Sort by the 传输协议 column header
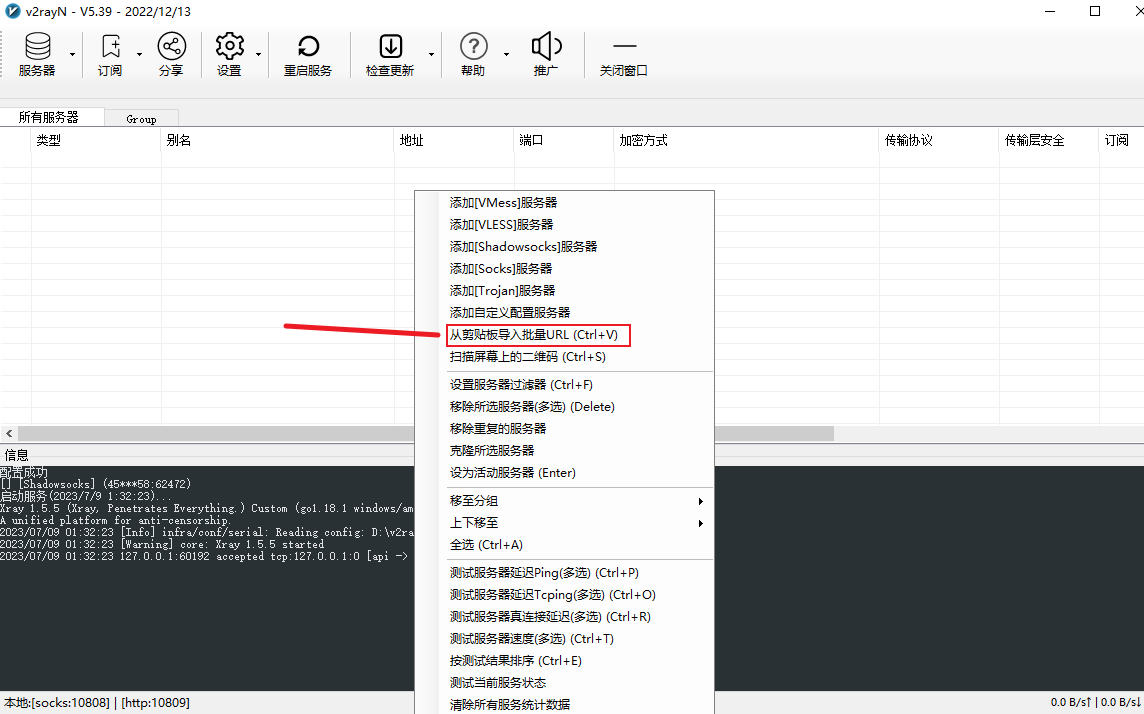This screenshot has width=1144, height=714. click(x=940, y=140)
